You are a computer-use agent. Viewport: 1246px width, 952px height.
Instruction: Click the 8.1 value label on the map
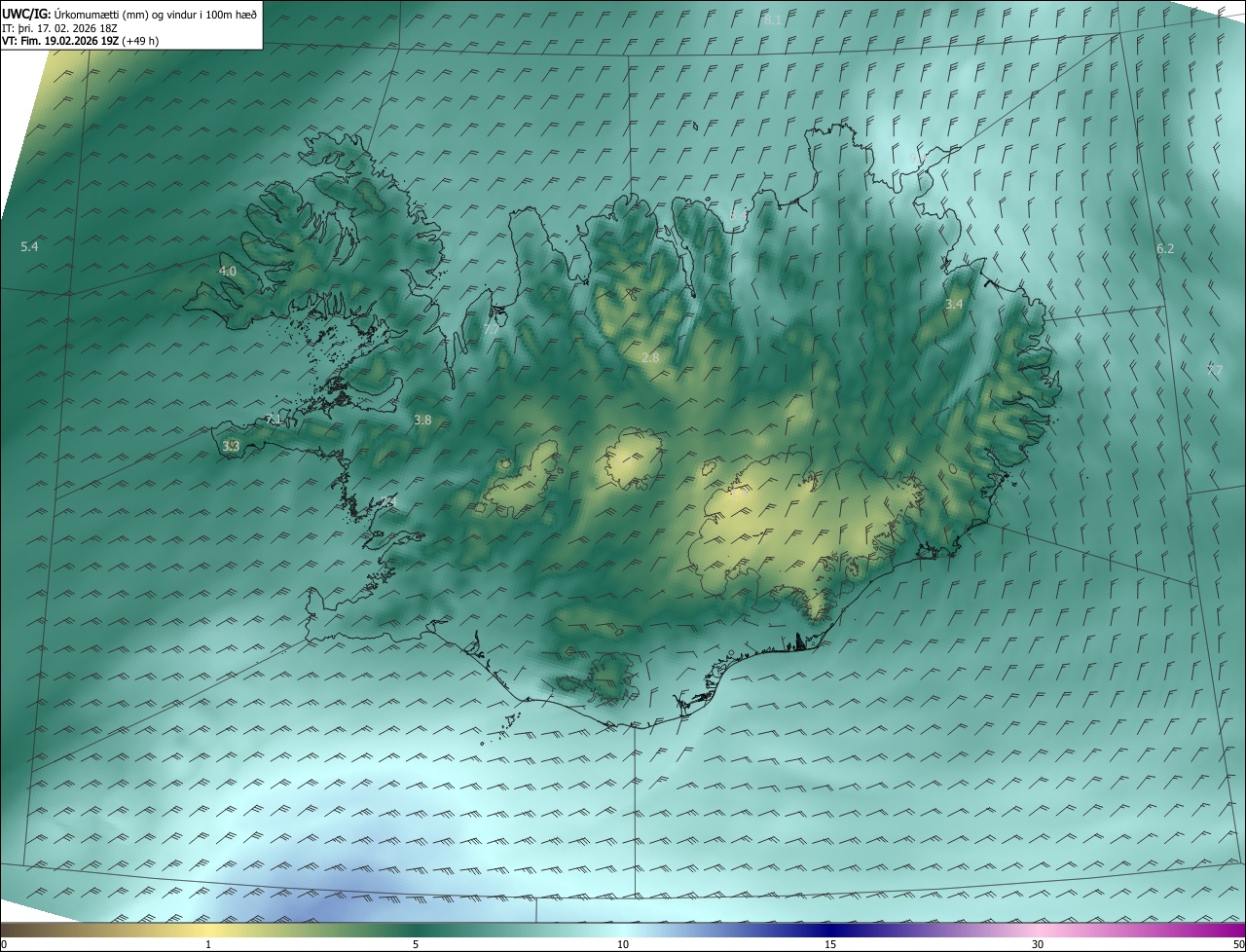pyautogui.click(x=773, y=19)
